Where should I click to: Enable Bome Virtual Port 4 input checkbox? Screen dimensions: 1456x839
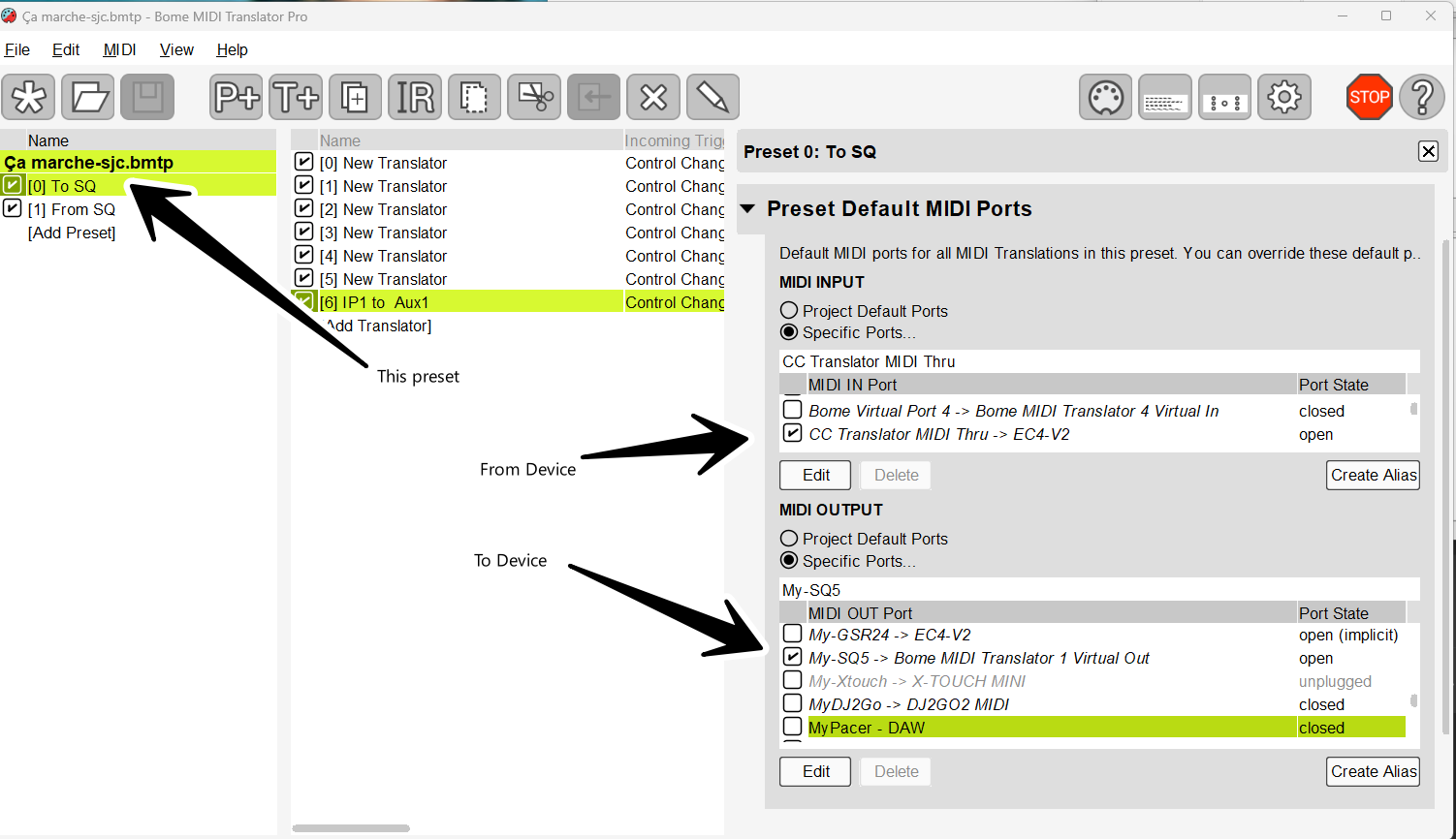click(792, 410)
